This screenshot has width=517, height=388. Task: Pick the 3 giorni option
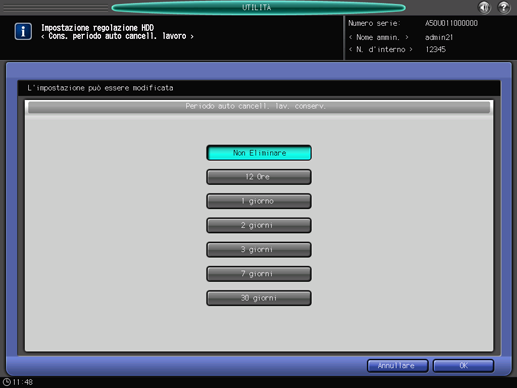coord(259,250)
